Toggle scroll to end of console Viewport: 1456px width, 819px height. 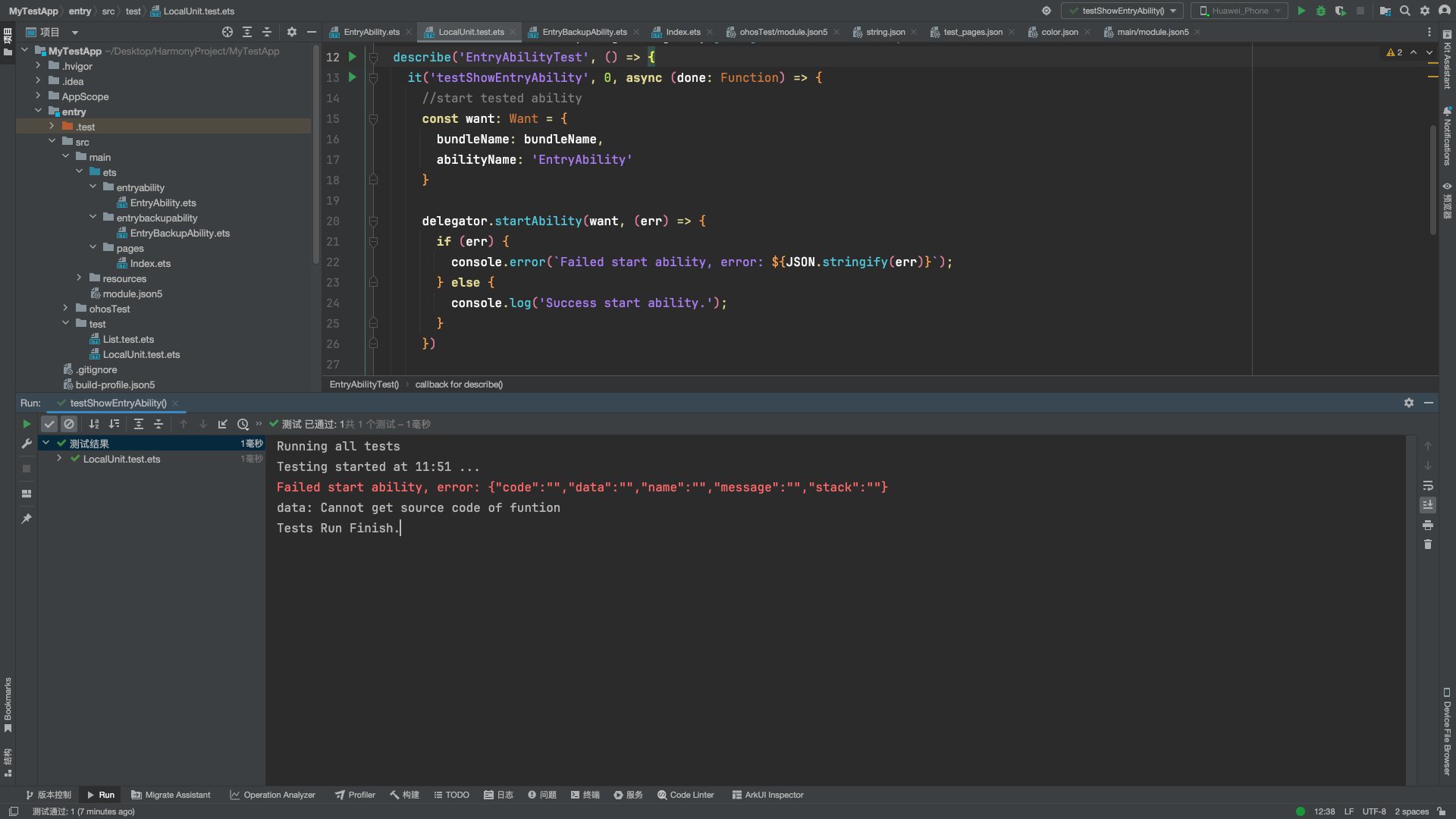pos(1428,505)
